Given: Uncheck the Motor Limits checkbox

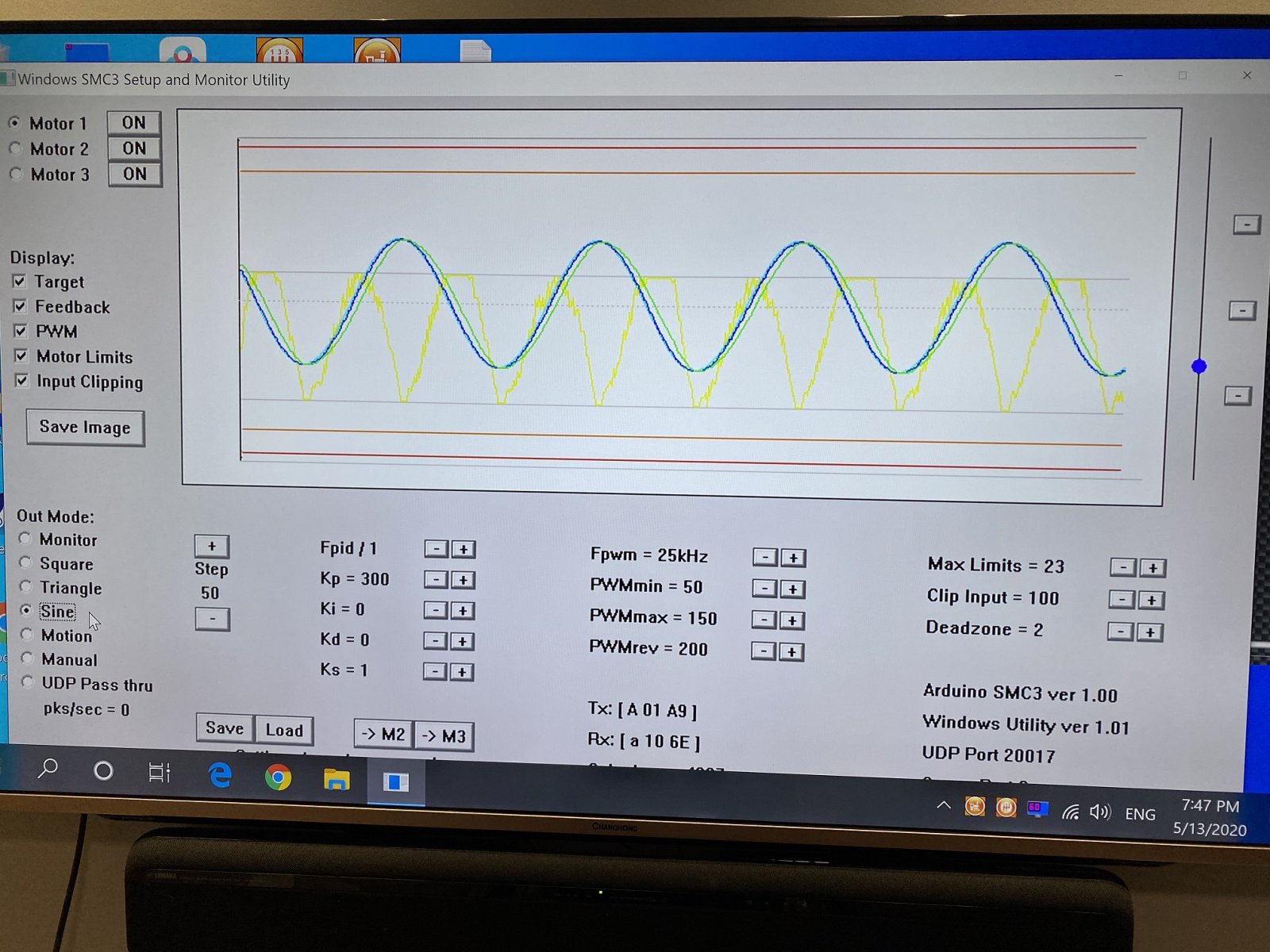Looking at the screenshot, I should pyautogui.click(x=21, y=356).
